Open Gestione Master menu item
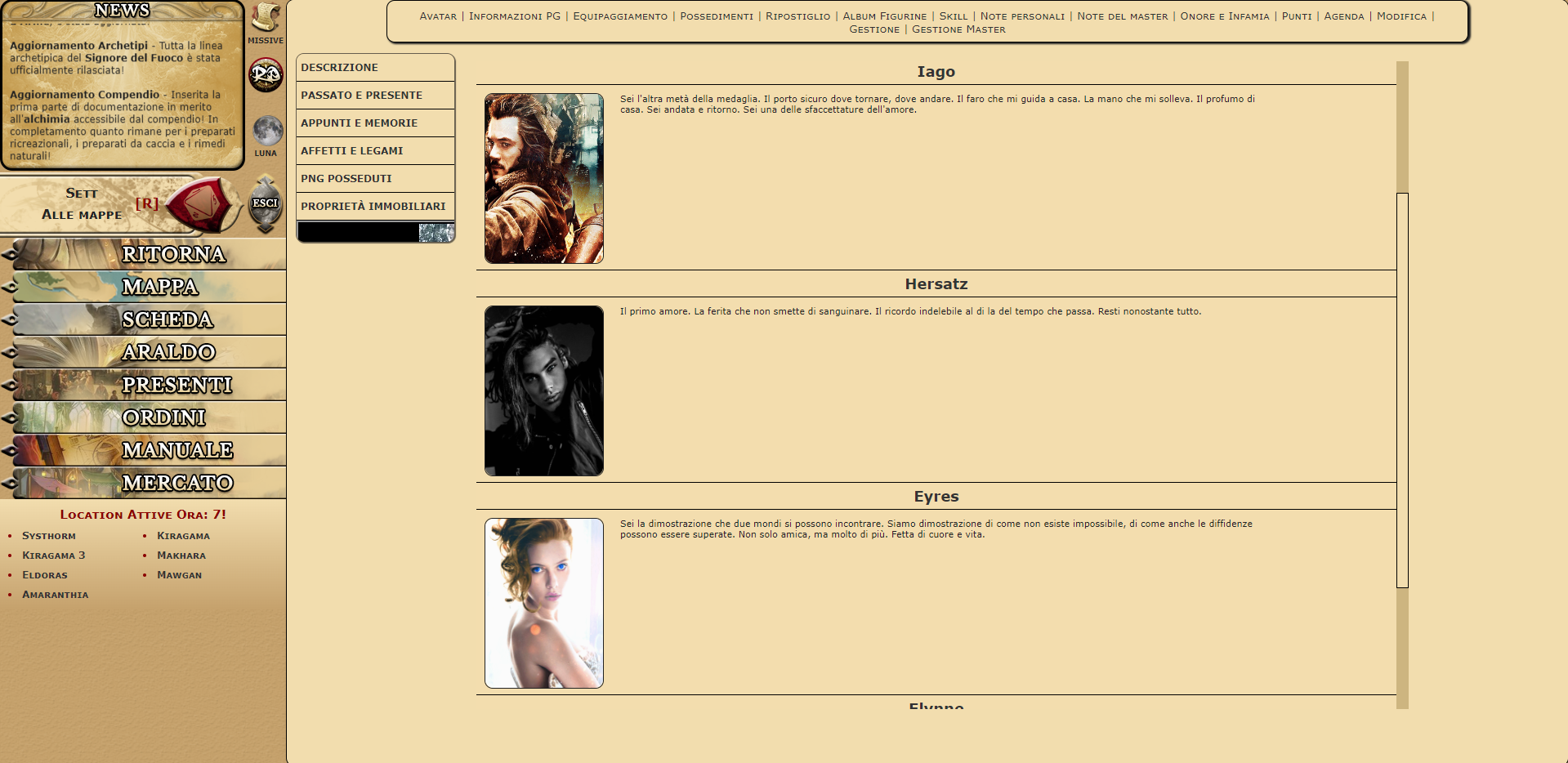The width and height of the screenshot is (1568, 763). point(958,29)
